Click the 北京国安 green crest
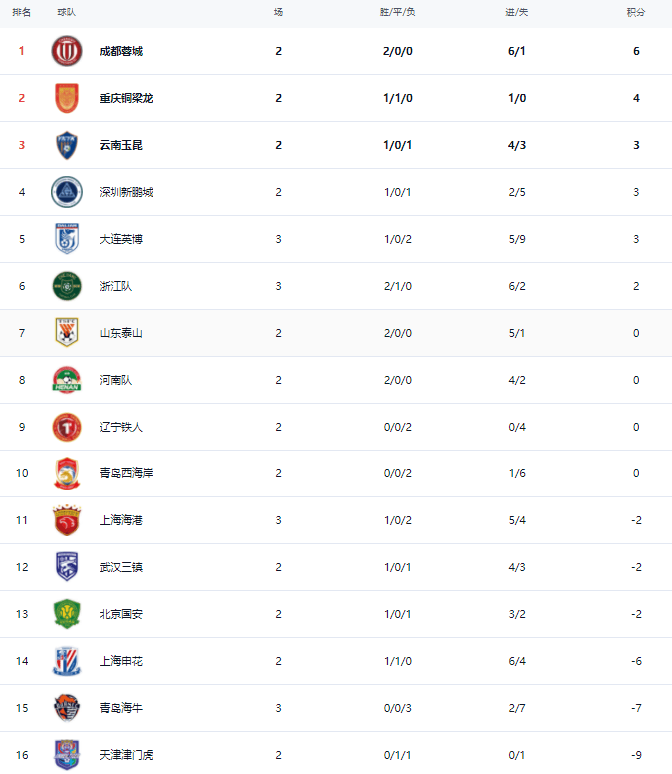Viewport: 672px width, 774px height. click(x=67, y=614)
